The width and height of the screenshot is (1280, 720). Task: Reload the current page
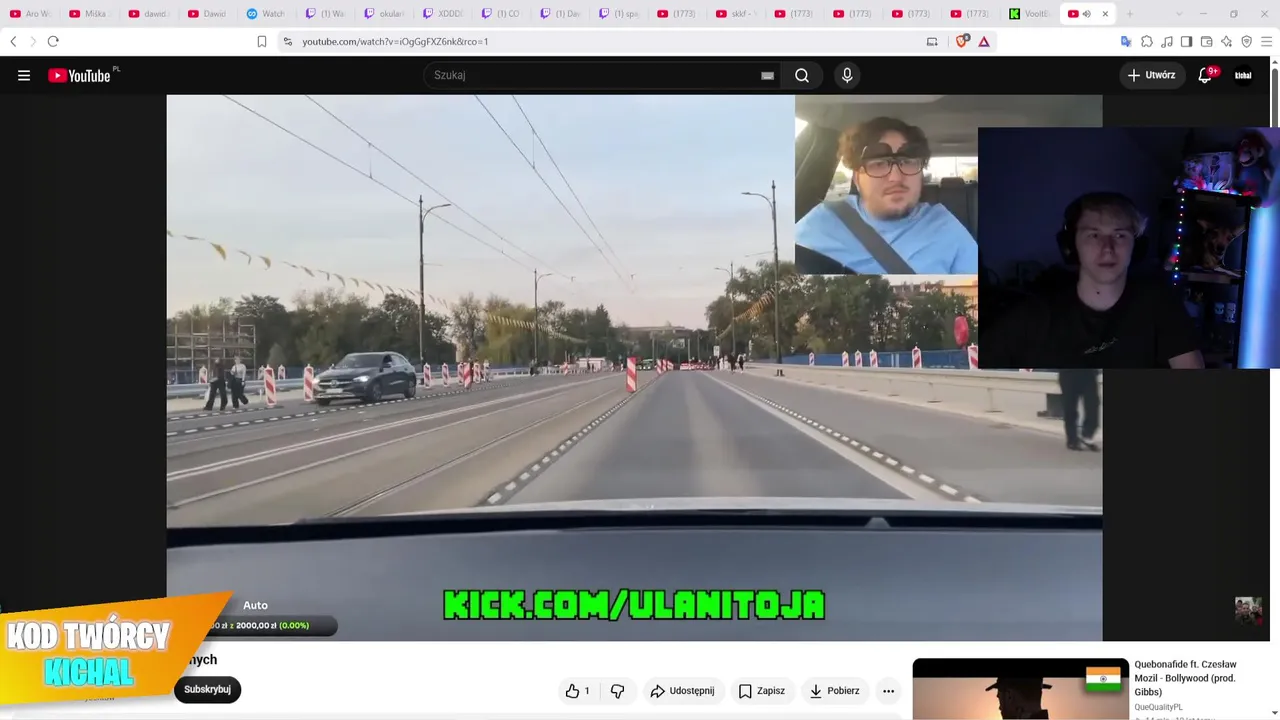[x=53, y=41]
